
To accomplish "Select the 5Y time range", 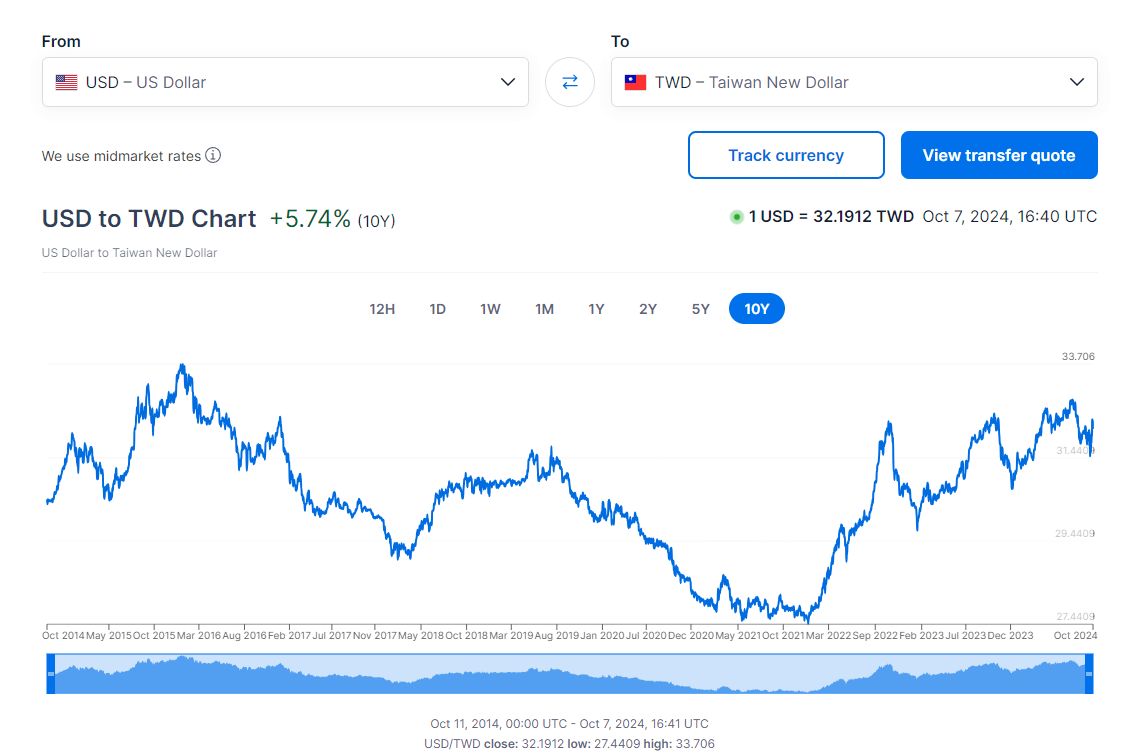I will point(700,309).
